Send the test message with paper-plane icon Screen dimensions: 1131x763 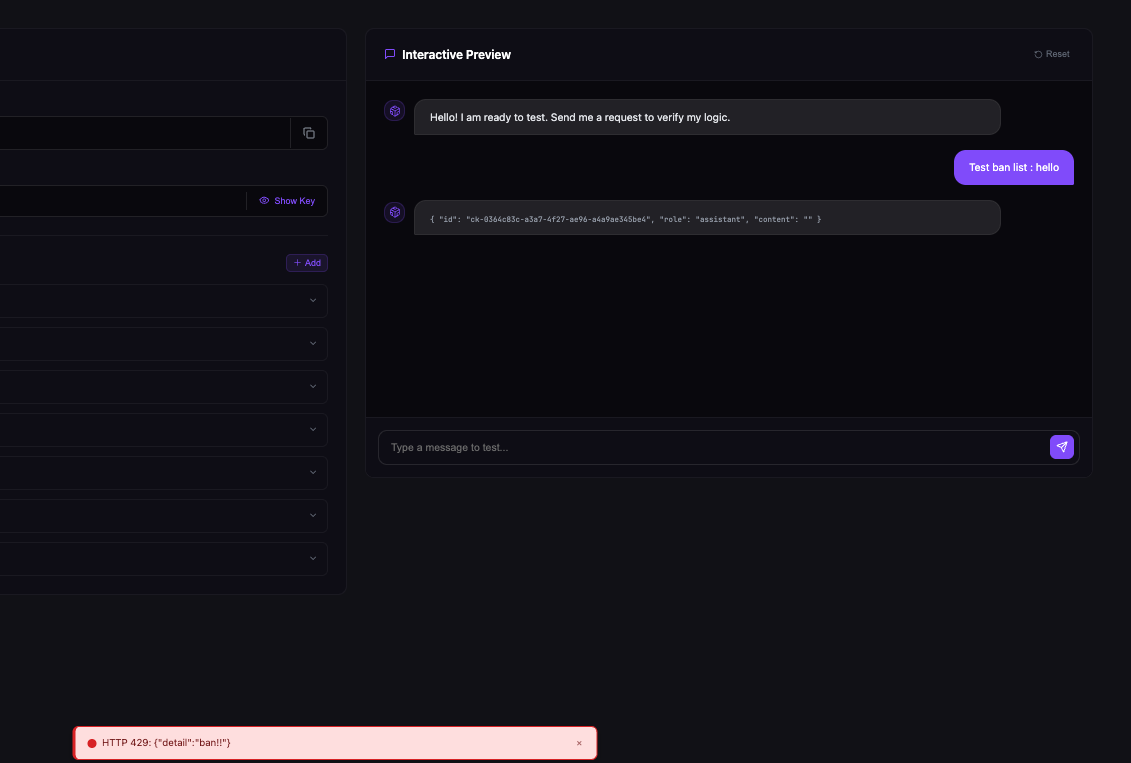[x=1062, y=447]
